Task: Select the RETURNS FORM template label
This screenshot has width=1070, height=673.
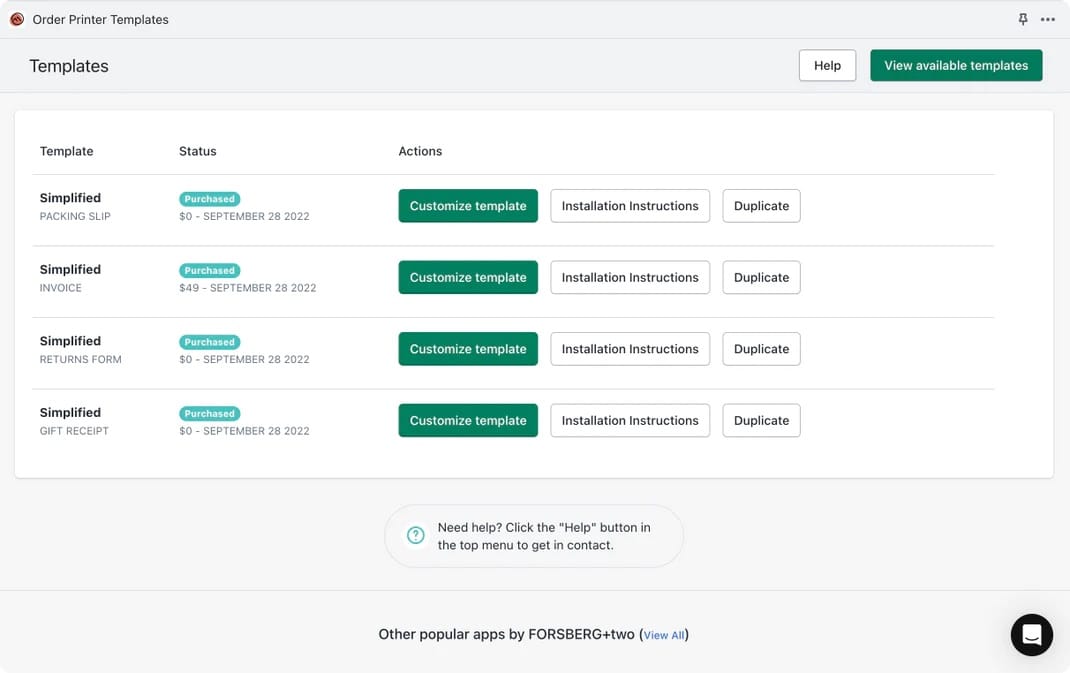Action: 81,360
